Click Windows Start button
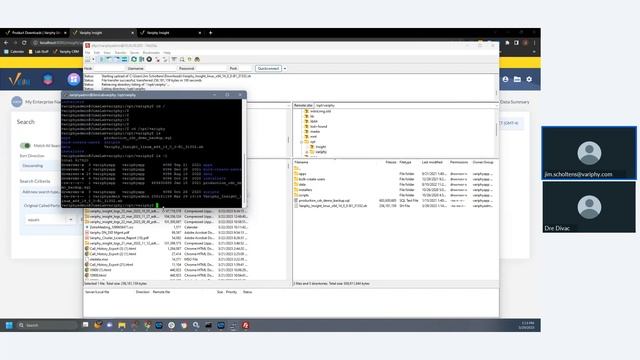This screenshot has height=360, width=640. point(9,325)
